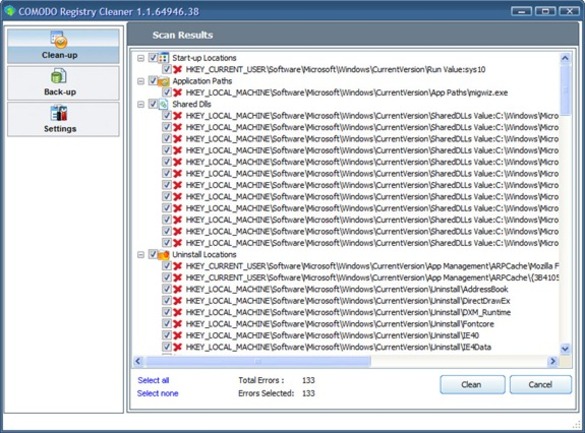Image resolution: width=585 pixels, height=433 pixels.
Task: Select the Shared Dlls label
Action: (191, 104)
